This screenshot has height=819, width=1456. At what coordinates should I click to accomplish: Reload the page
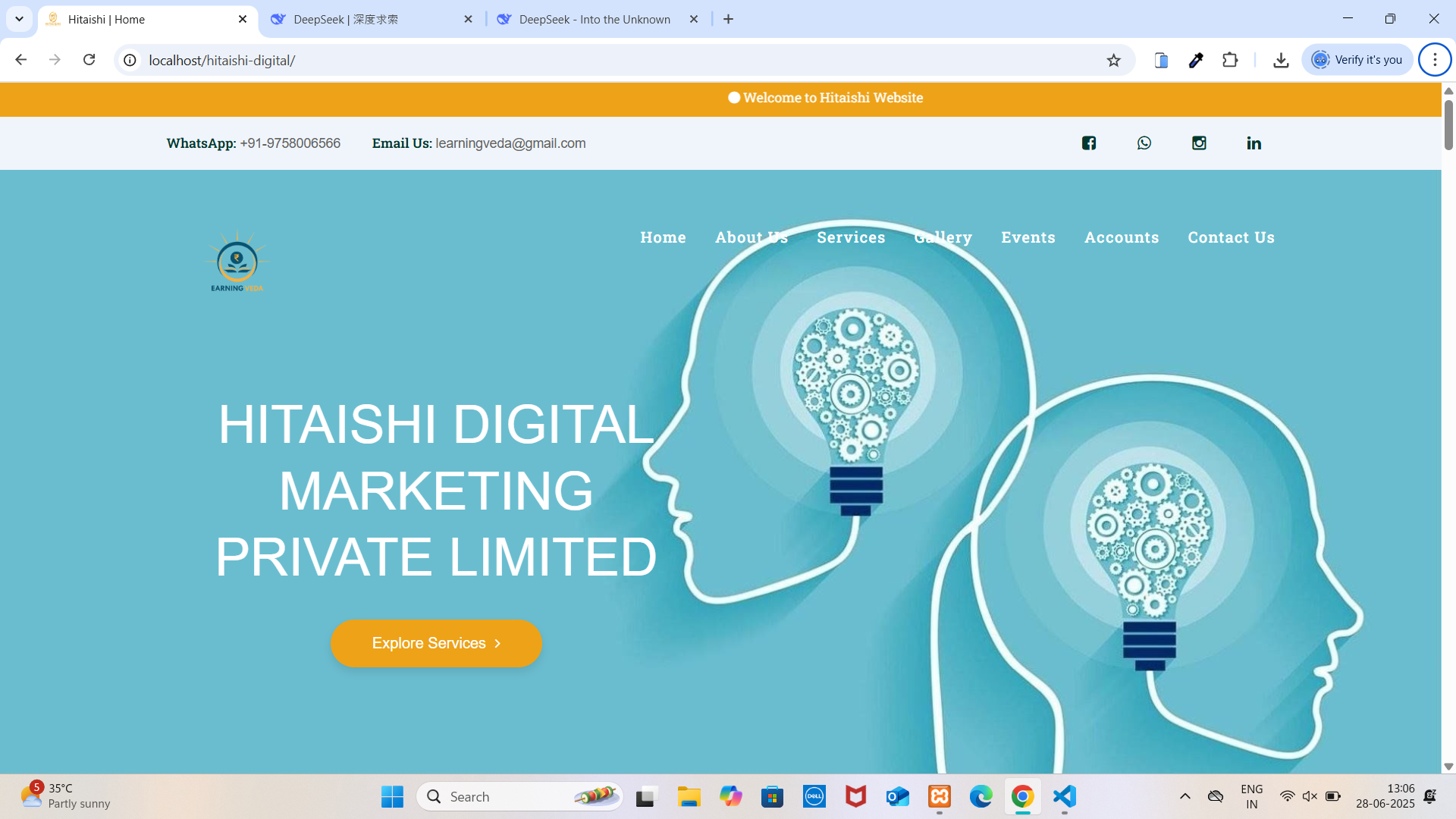tap(89, 60)
